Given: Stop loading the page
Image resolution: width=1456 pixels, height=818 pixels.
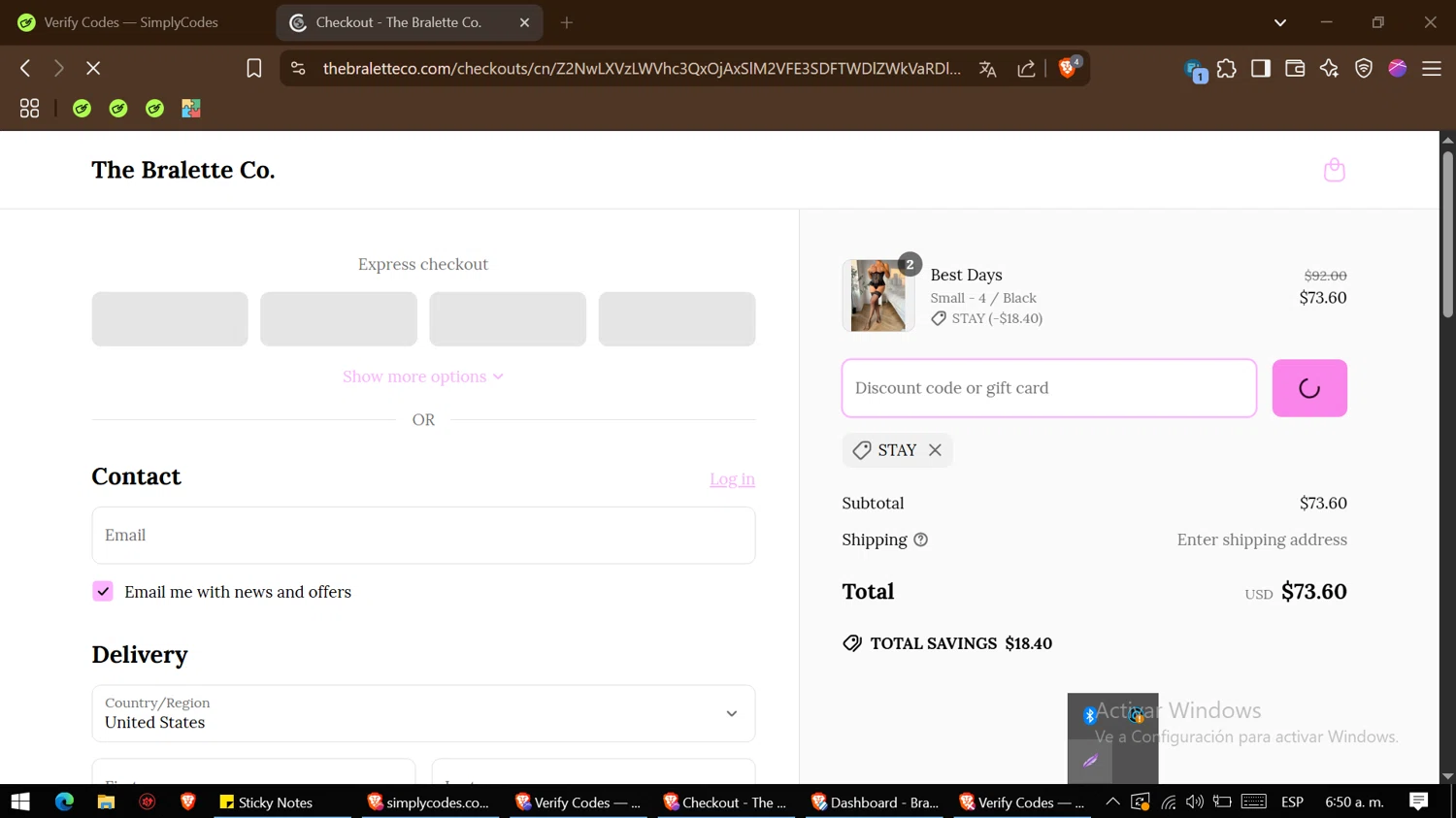Looking at the screenshot, I should (93, 68).
